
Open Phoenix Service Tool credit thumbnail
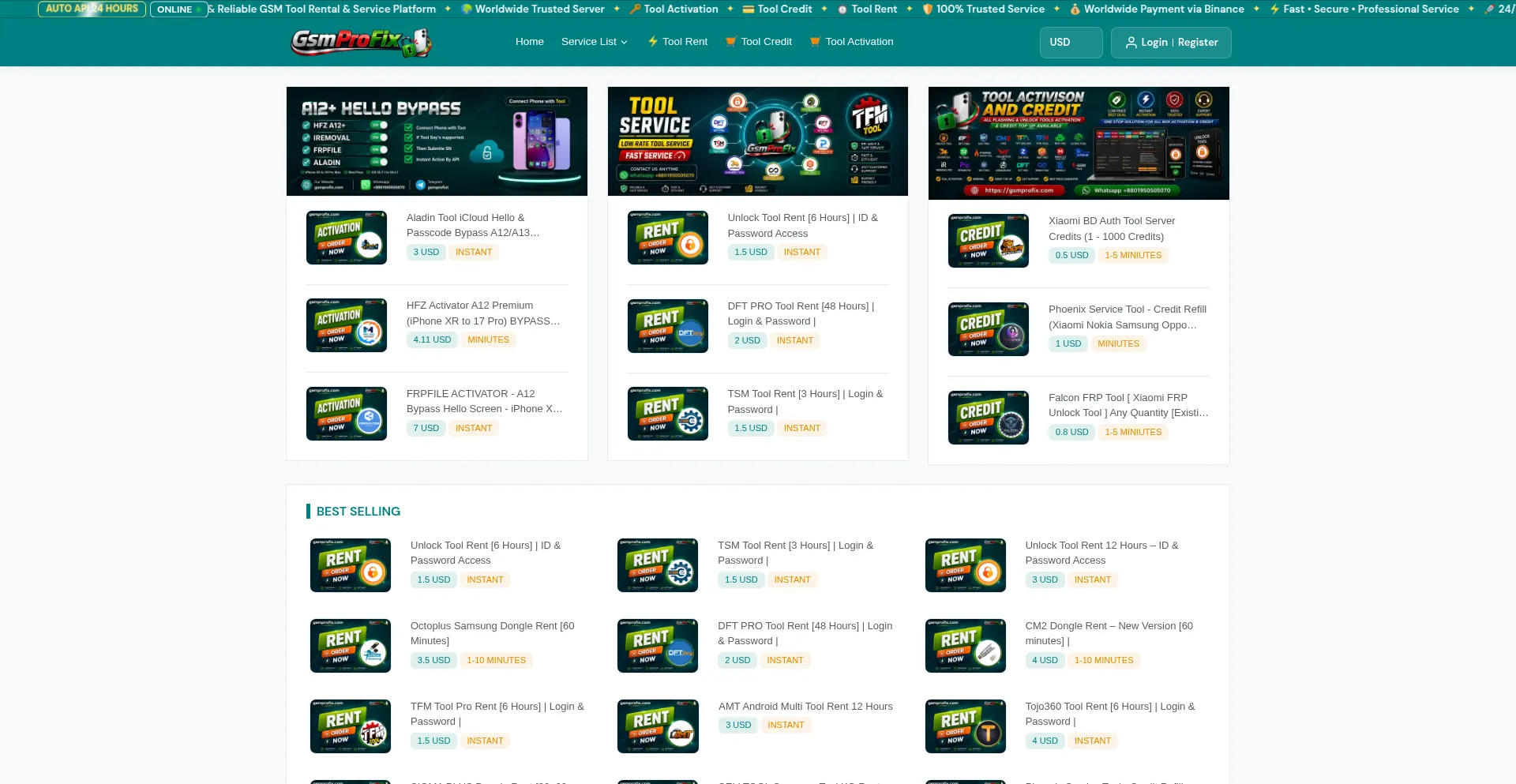[989, 329]
